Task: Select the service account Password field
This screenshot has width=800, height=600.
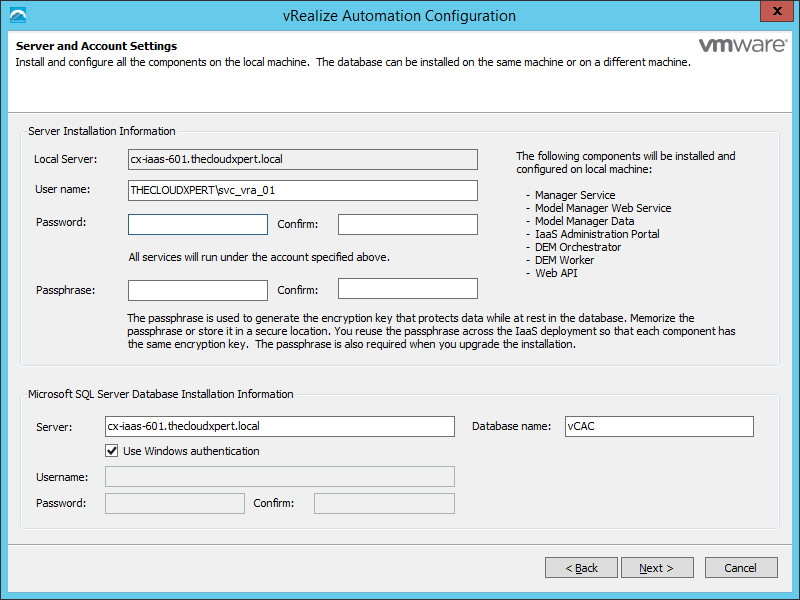Action: click(198, 224)
